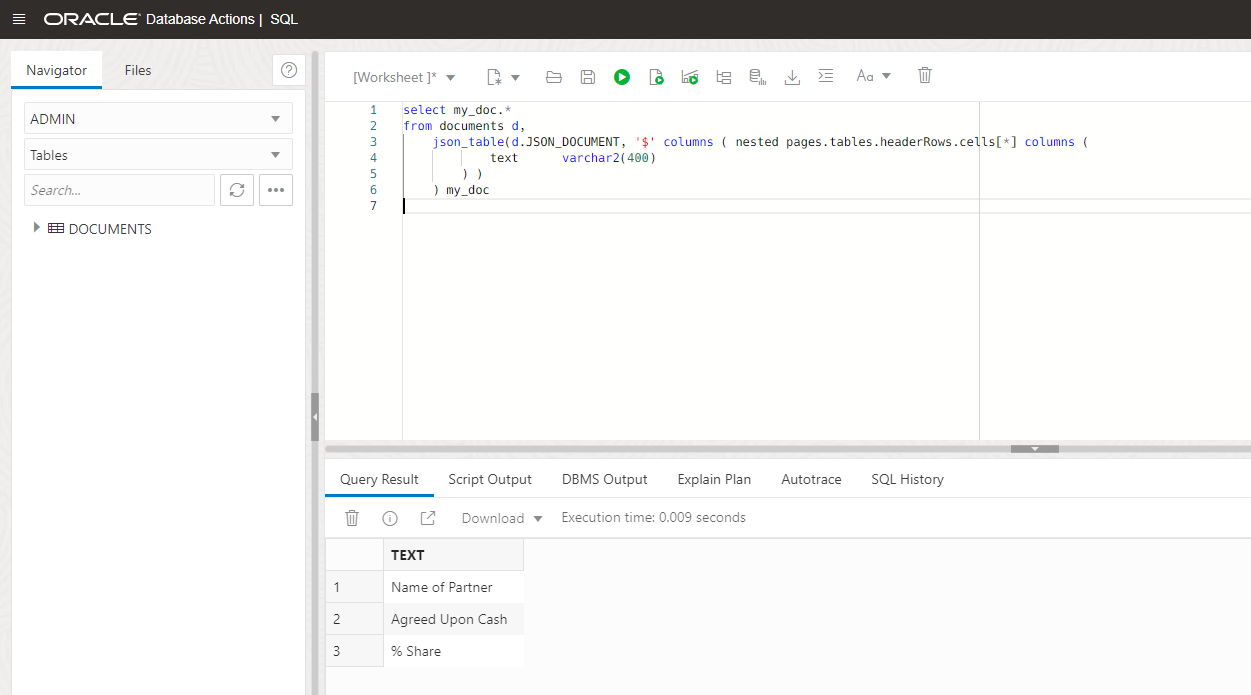The width and height of the screenshot is (1251, 695).
Task: Switch to the Script Output tab
Action: [490, 479]
